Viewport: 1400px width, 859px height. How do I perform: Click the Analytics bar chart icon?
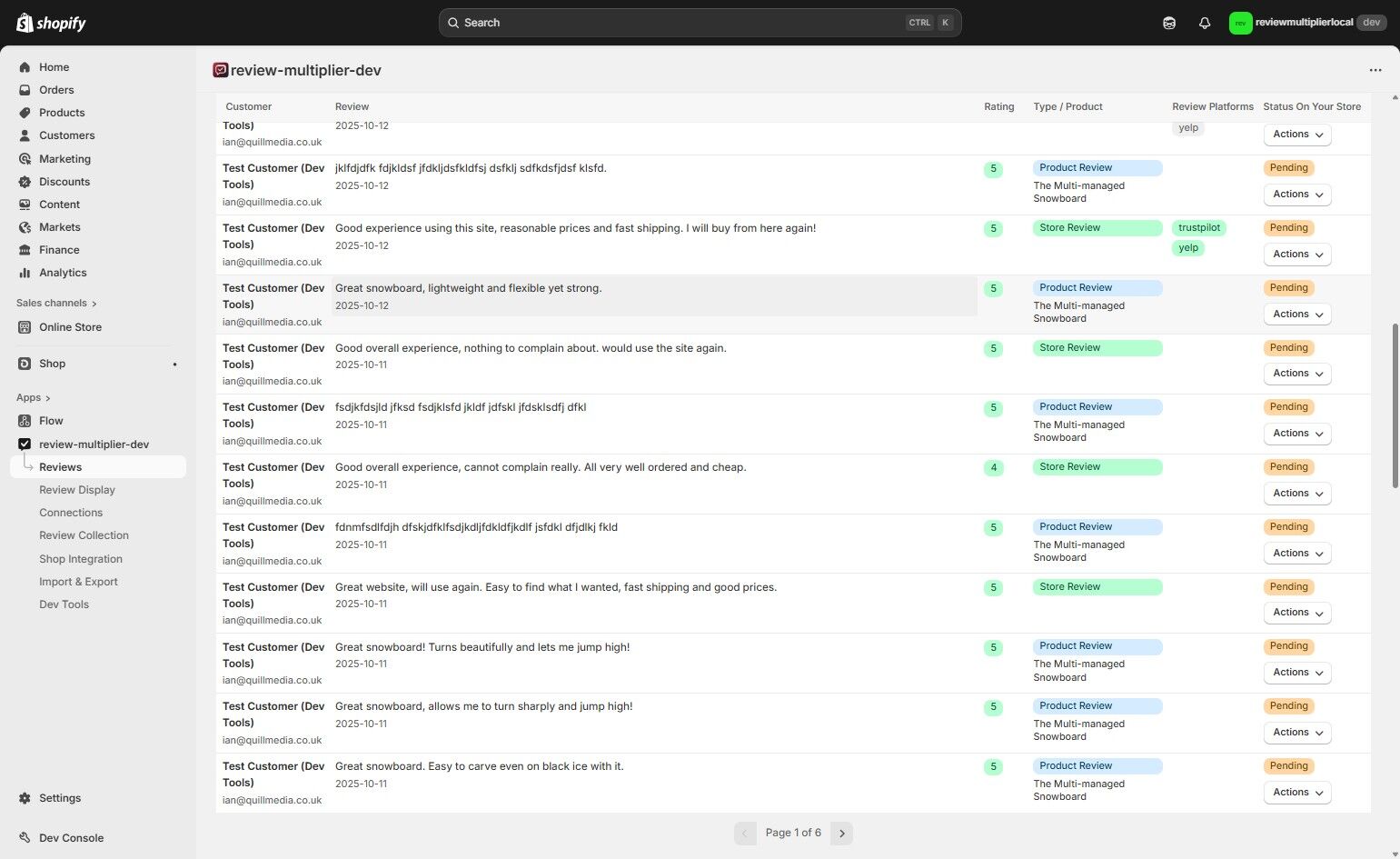[25, 273]
